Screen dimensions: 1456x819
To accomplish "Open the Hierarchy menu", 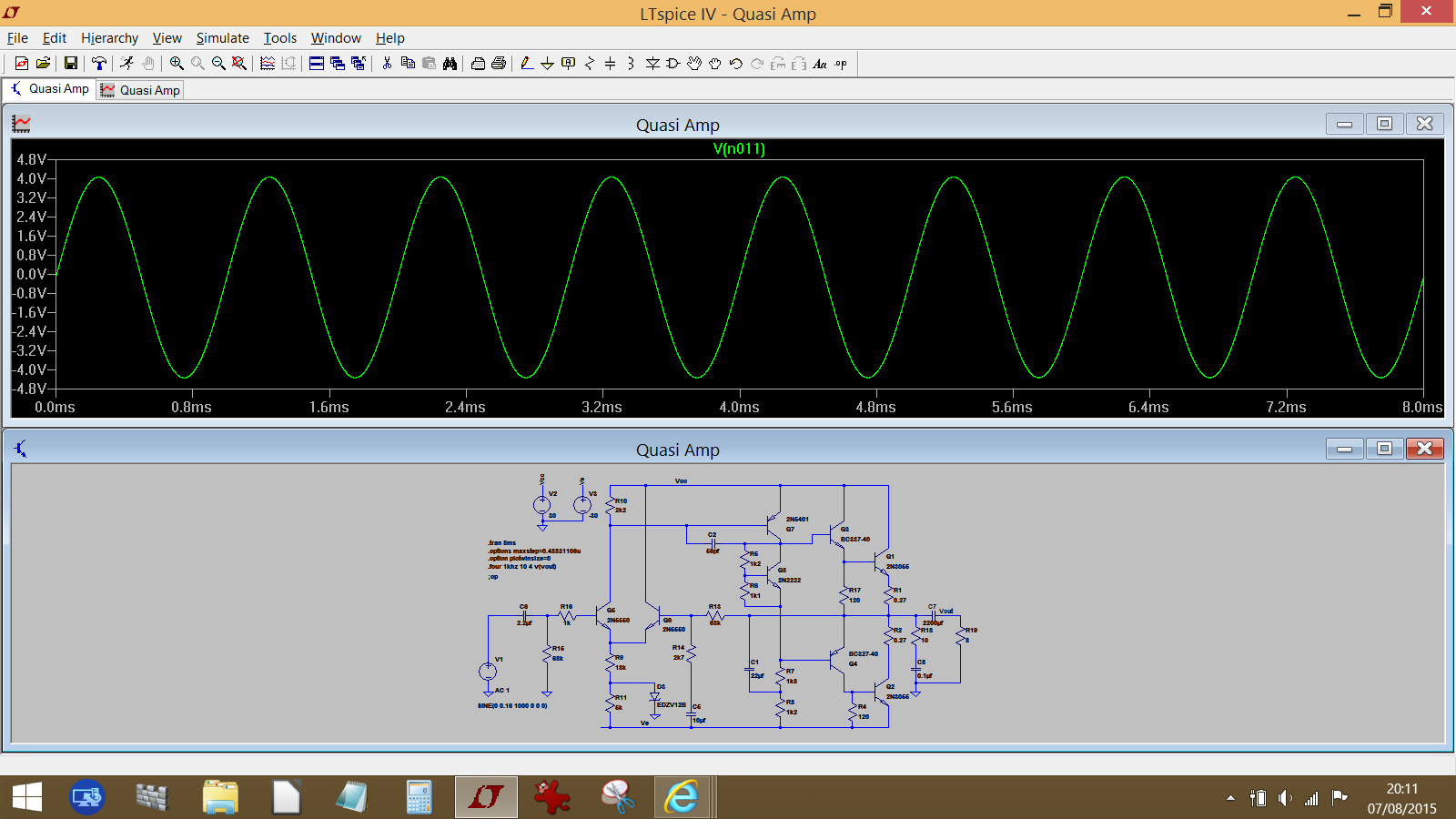I will point(109,37).
